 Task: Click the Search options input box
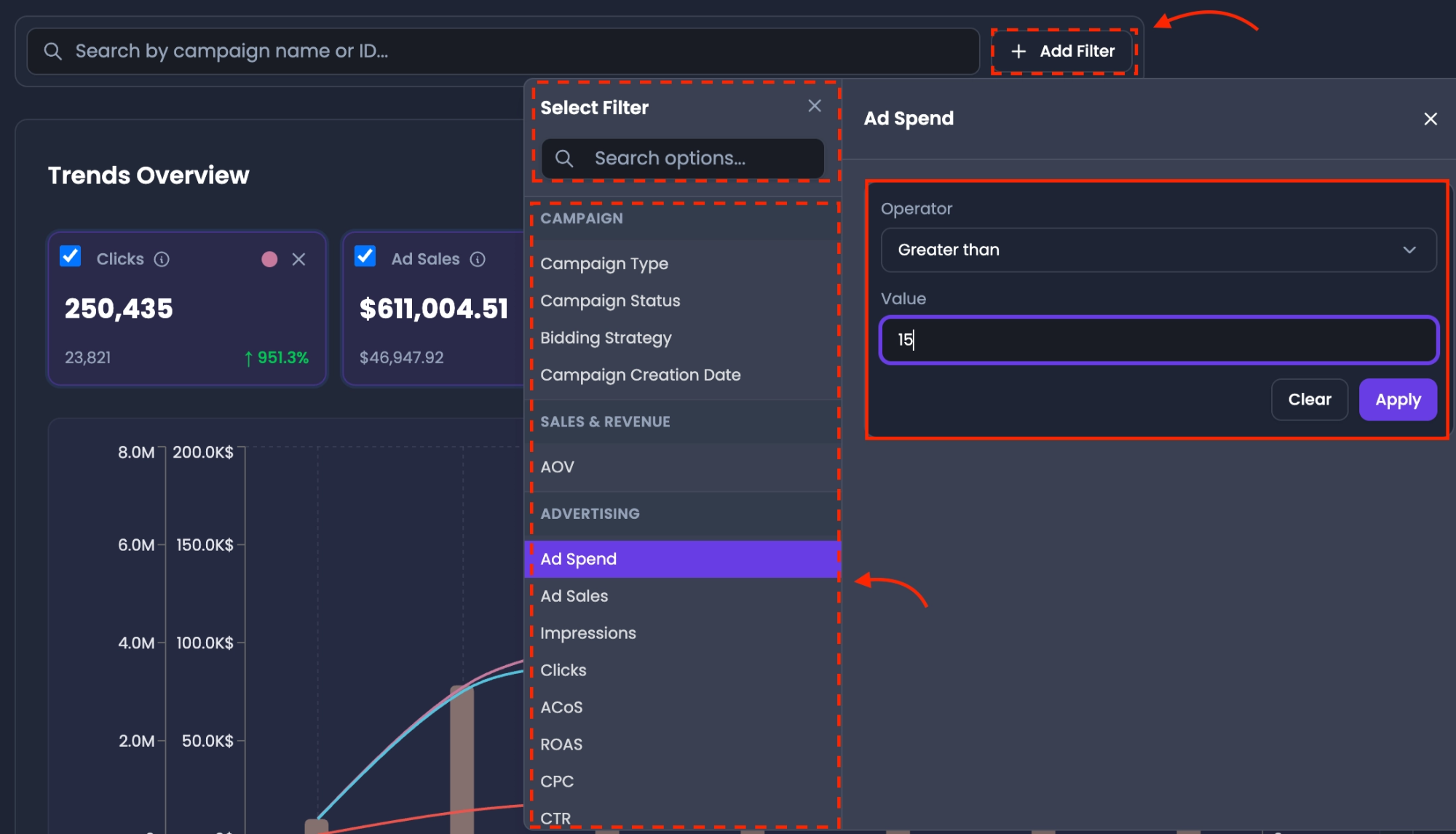683,158
